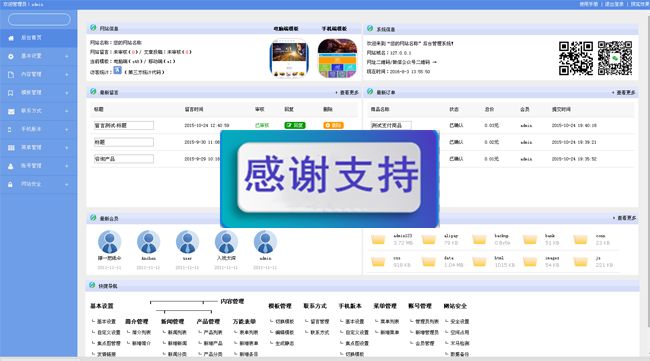This screenshot has width=650, height=361.
Task: Click the blue statistics icon after 访客统计
Action: point(118,70)
